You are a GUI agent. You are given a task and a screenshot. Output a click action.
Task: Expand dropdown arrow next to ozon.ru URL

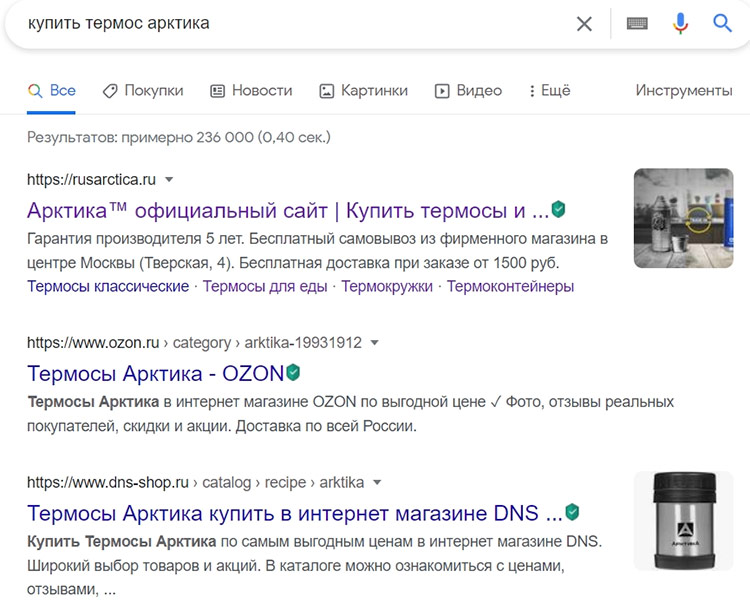point(375,343)
